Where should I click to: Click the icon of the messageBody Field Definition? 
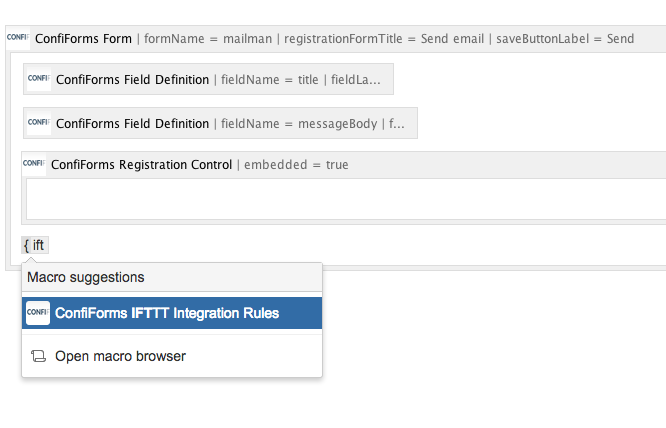click(x=38, y=123)
